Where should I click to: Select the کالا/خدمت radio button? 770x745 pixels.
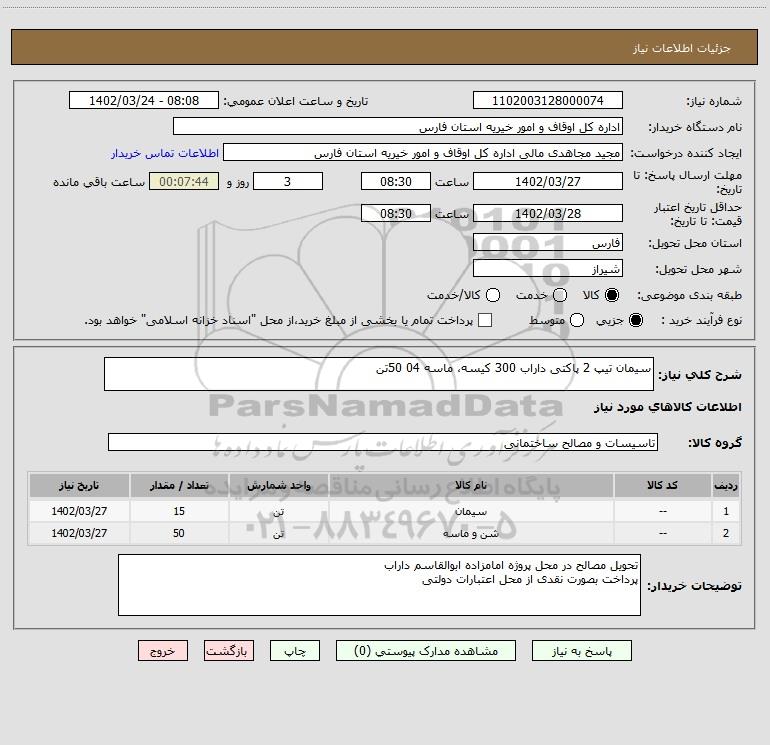tap(493, 295)
